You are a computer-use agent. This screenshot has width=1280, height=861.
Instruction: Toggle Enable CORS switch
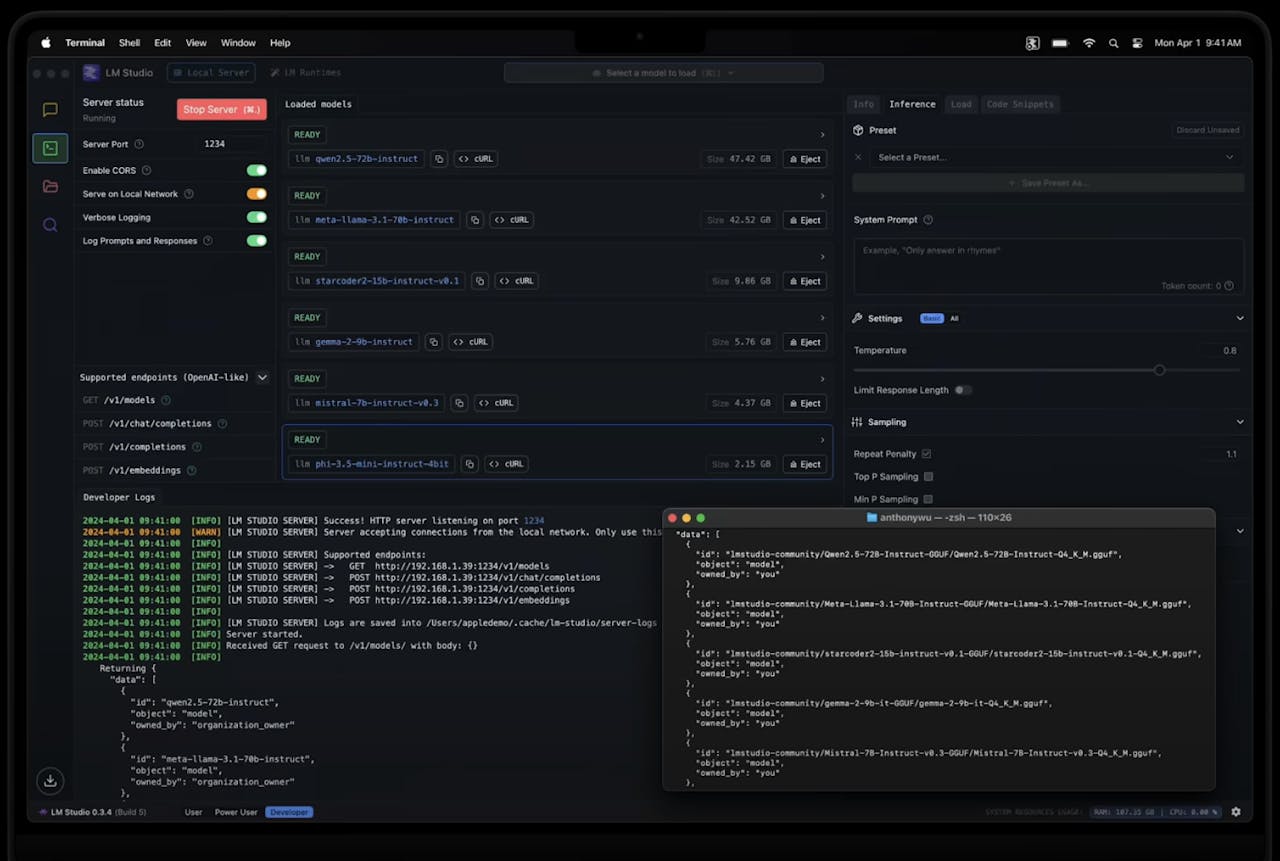(x=257, y=170)
